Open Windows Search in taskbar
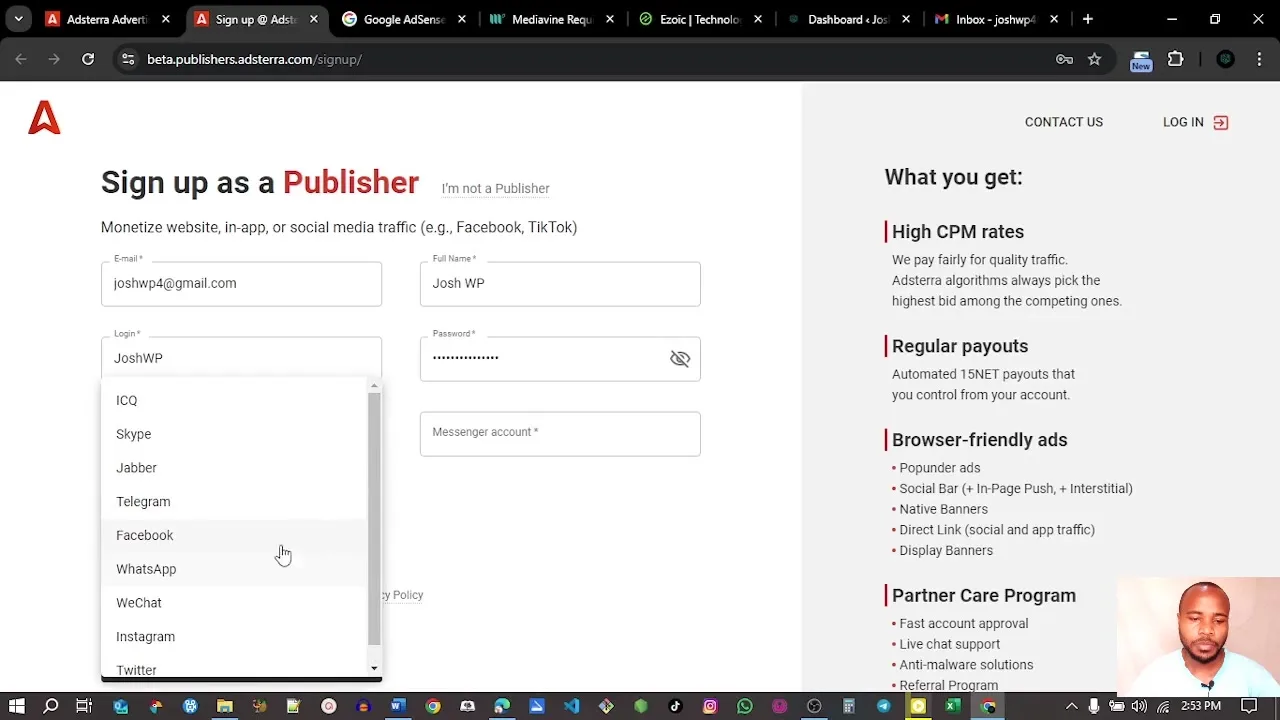 [51, 707]
